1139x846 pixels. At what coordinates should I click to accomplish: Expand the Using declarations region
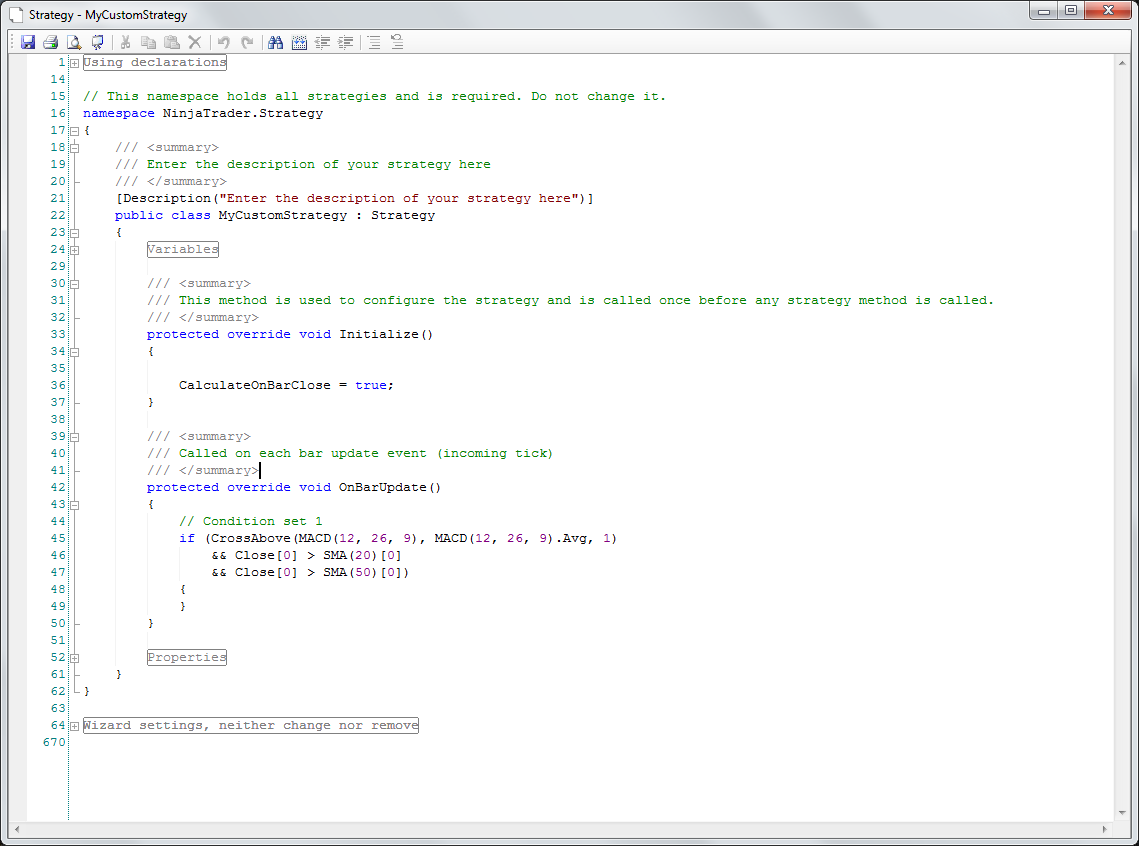tap(74, 63)
